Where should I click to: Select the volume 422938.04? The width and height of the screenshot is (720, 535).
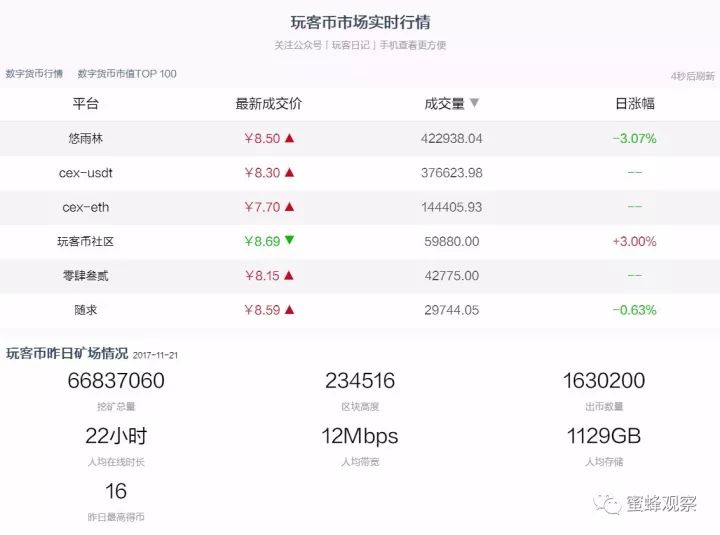pos(451,138)
